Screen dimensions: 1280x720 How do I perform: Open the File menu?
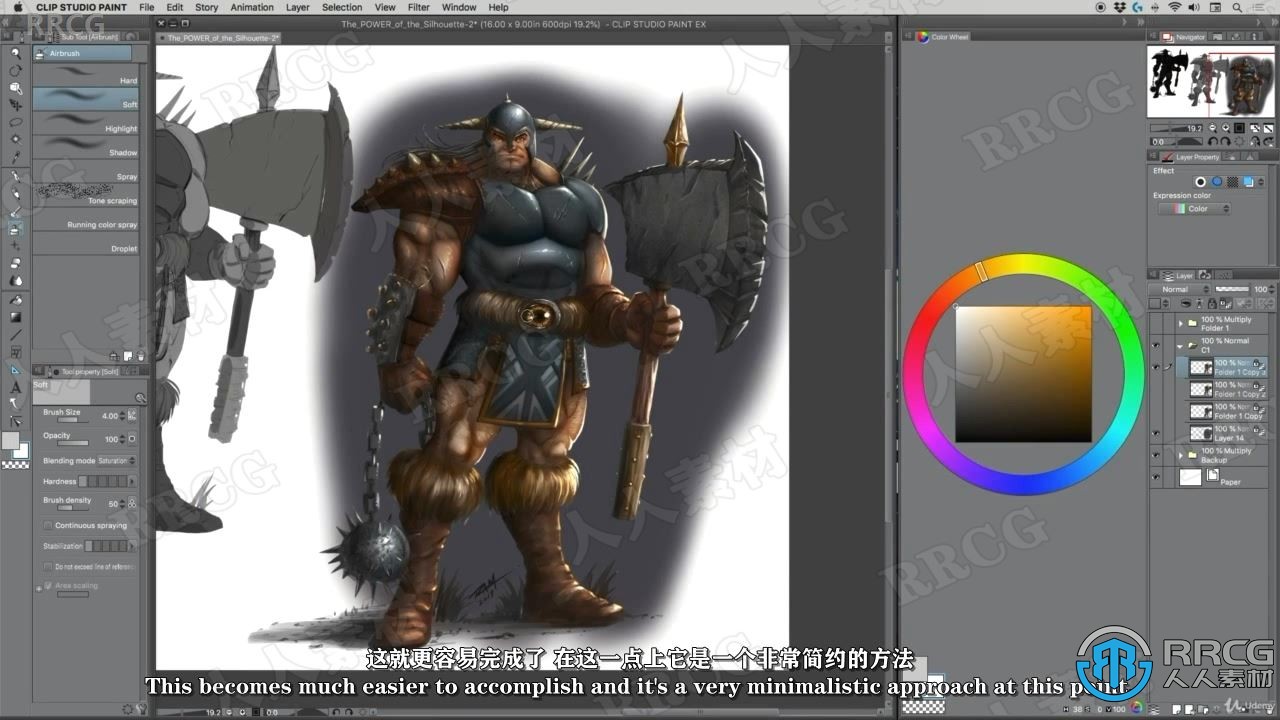(x=147, y=7)
